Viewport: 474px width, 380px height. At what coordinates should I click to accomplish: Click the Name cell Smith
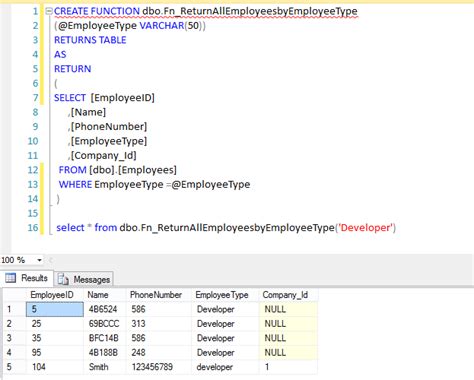pyautogui.click(x=105, y=367)
